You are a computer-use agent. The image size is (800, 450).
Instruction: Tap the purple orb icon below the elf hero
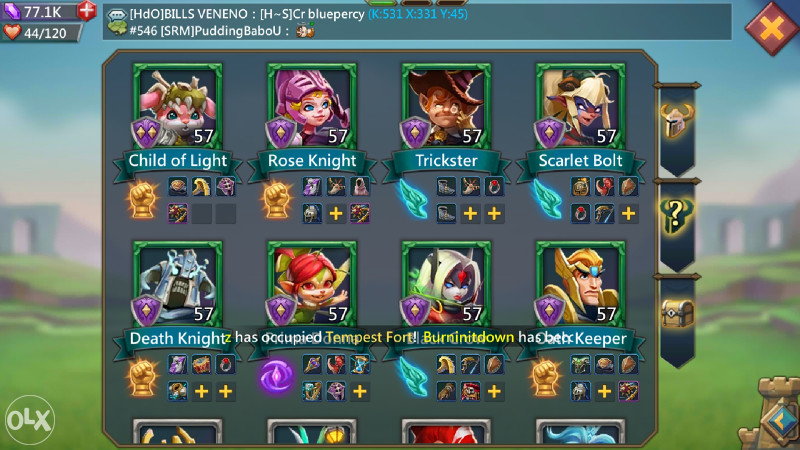coord(276,376)
